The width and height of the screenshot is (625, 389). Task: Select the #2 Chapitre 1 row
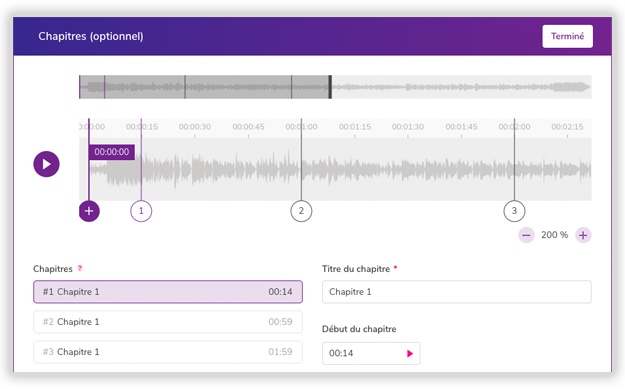[x=168, y=322]
